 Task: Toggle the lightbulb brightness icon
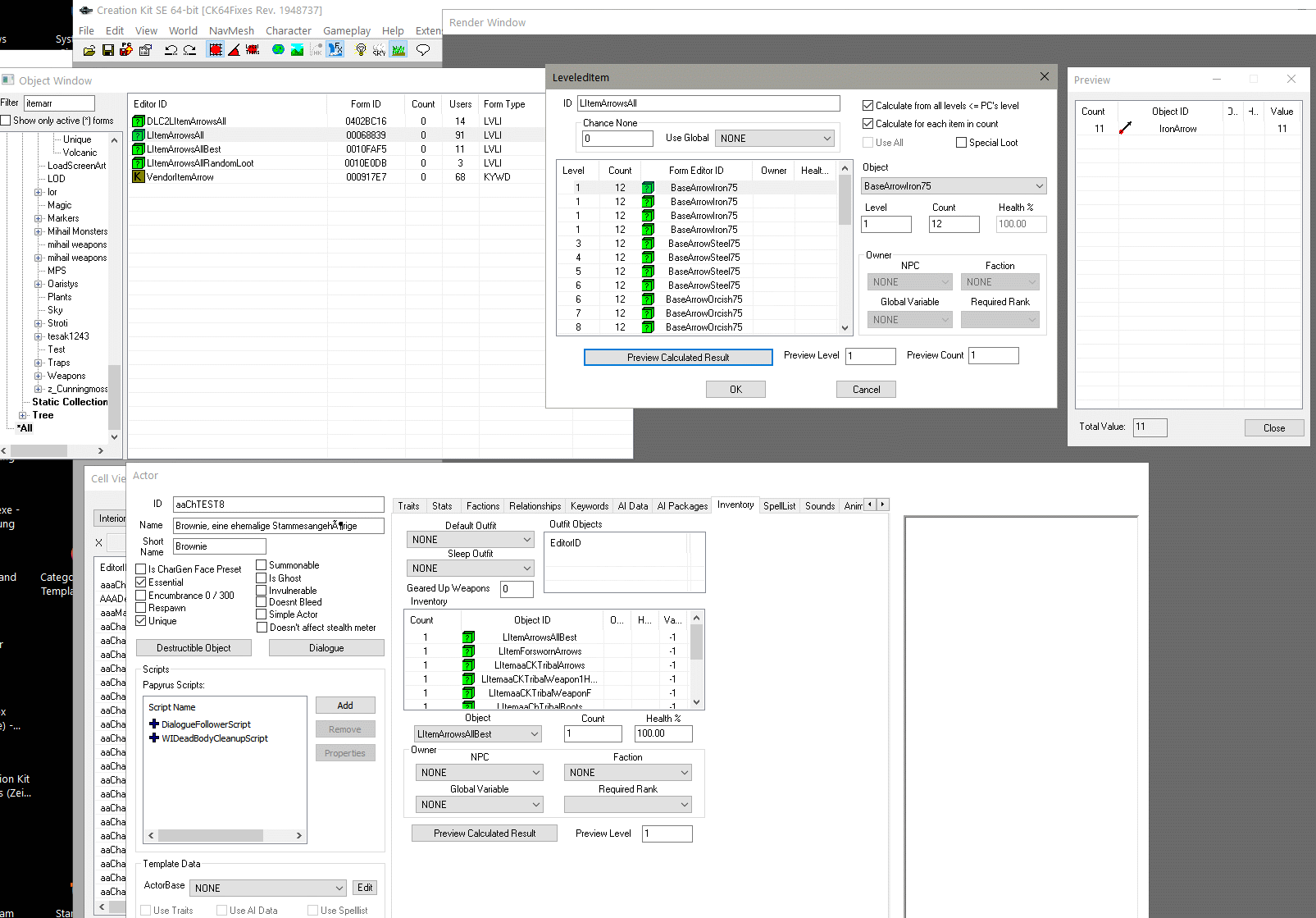tap(360, 50)
